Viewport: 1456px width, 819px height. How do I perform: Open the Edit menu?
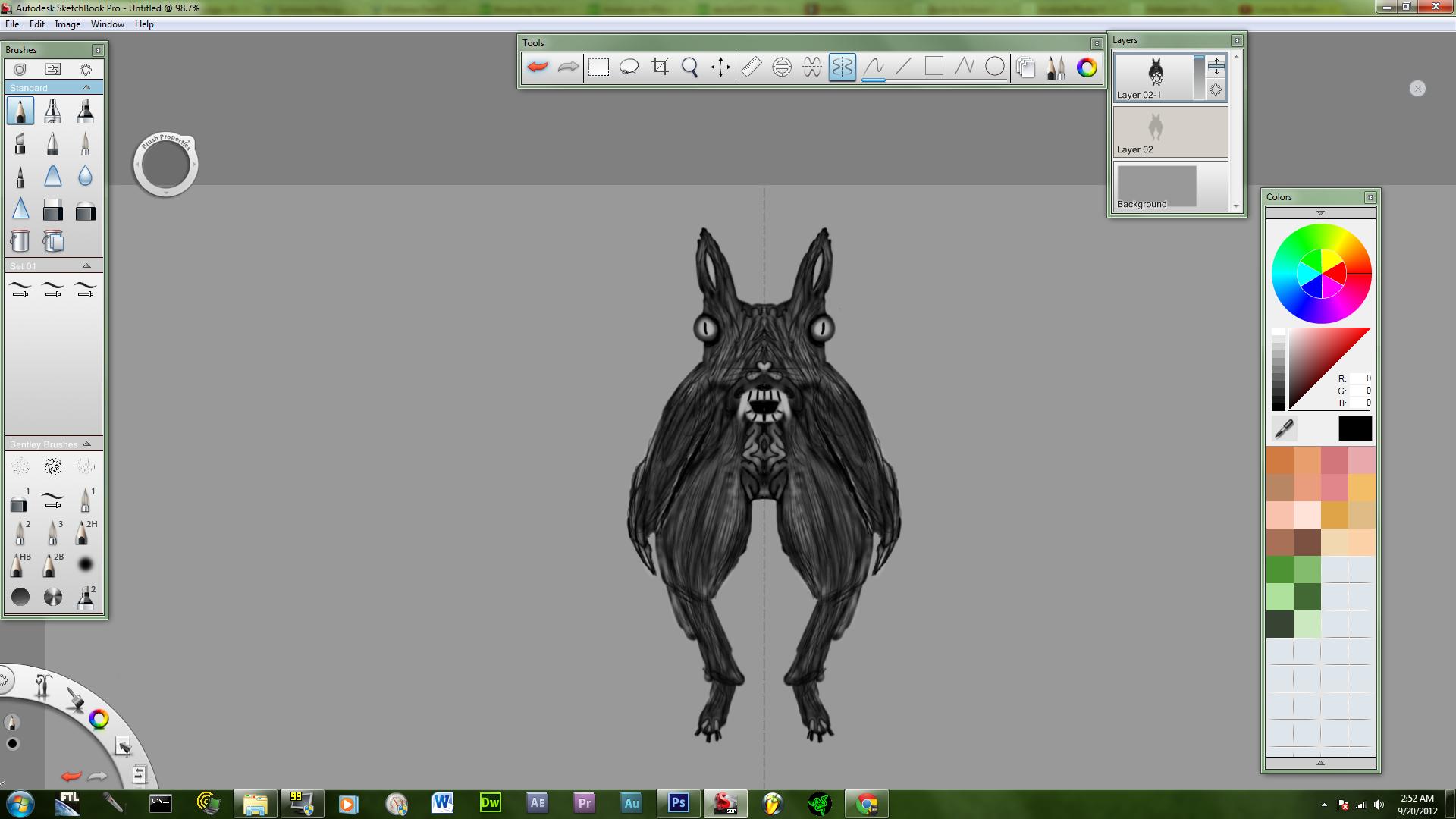tap(37, 24)
